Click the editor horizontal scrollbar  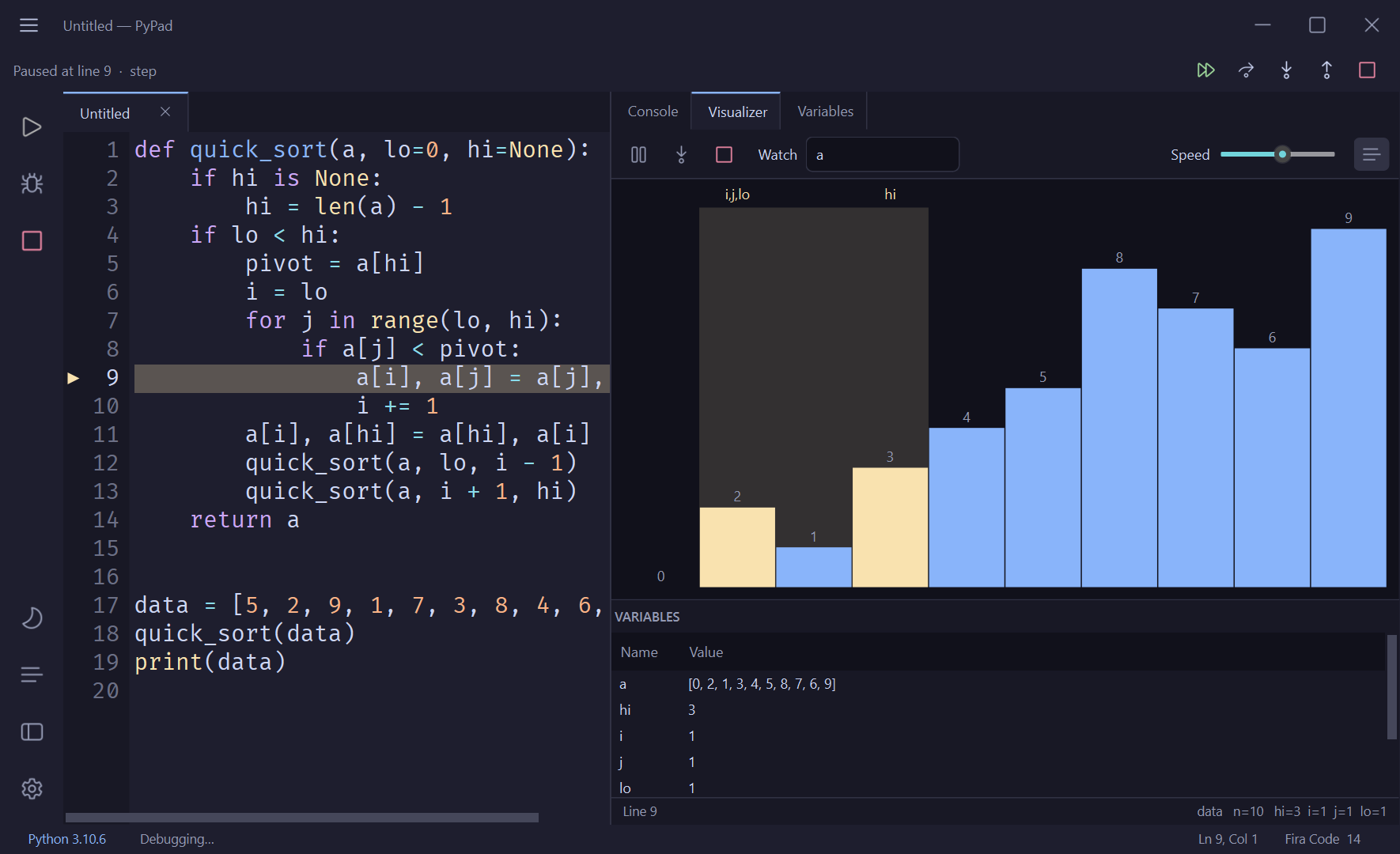(302, 818)
